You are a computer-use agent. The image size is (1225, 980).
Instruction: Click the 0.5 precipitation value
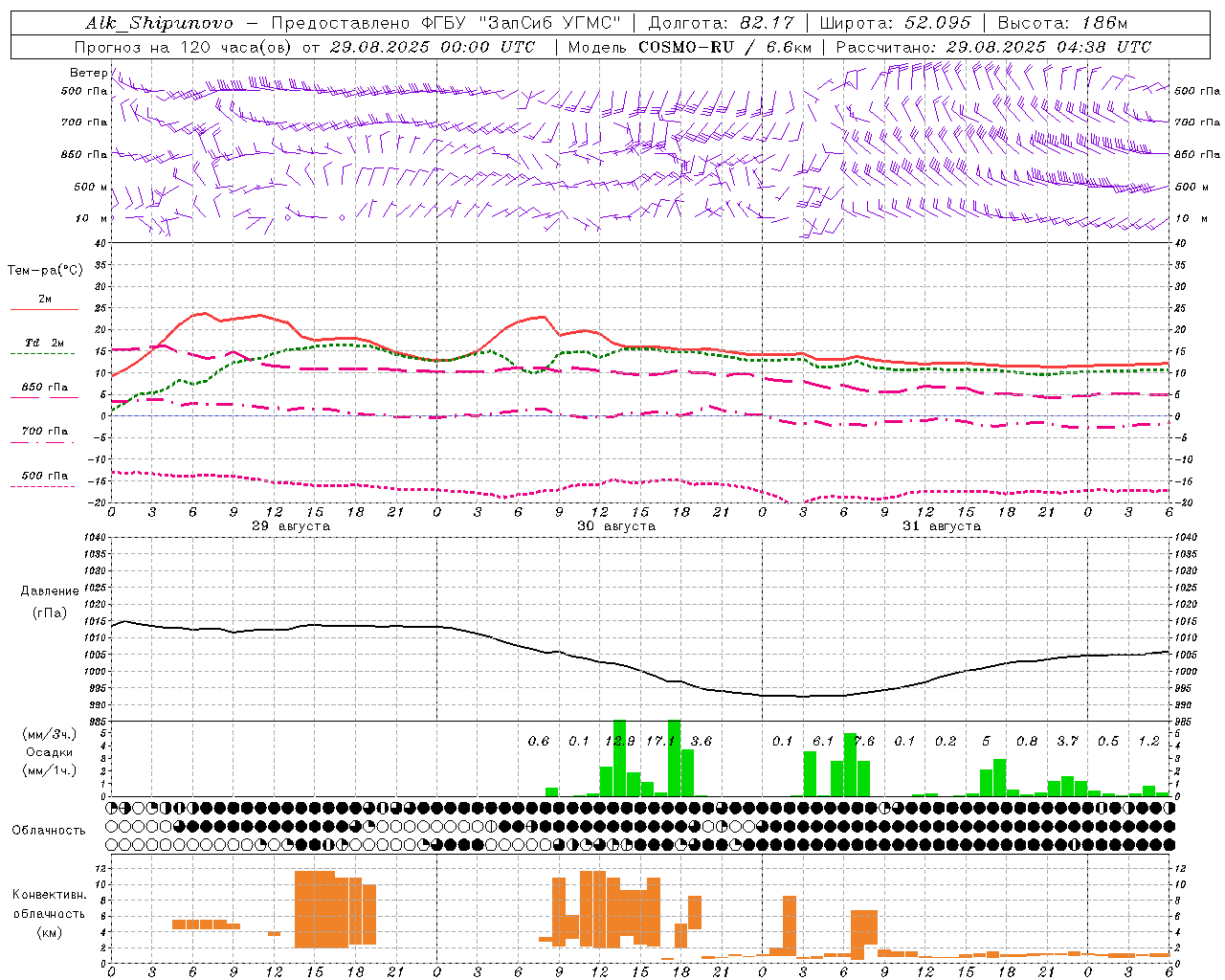[x=1108, y=742]
